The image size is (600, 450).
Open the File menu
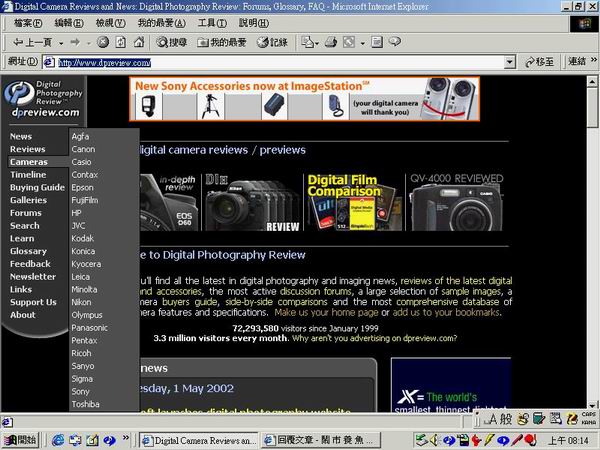28,23
